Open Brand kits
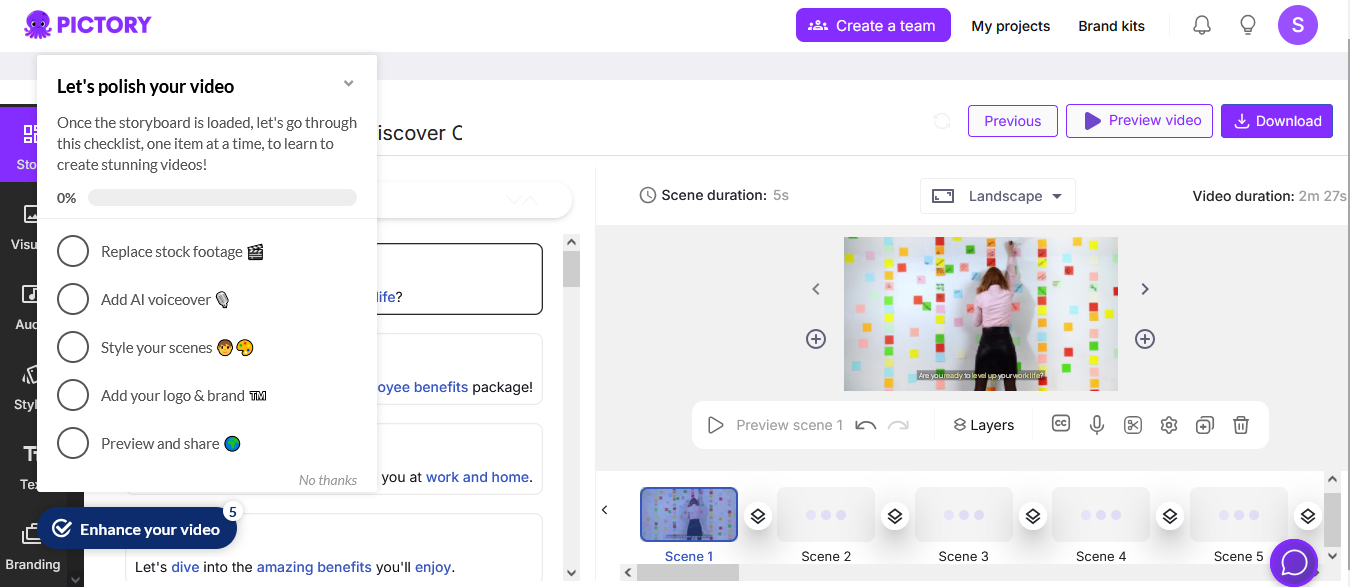 pyautogui.click(x=1111, y=26)
